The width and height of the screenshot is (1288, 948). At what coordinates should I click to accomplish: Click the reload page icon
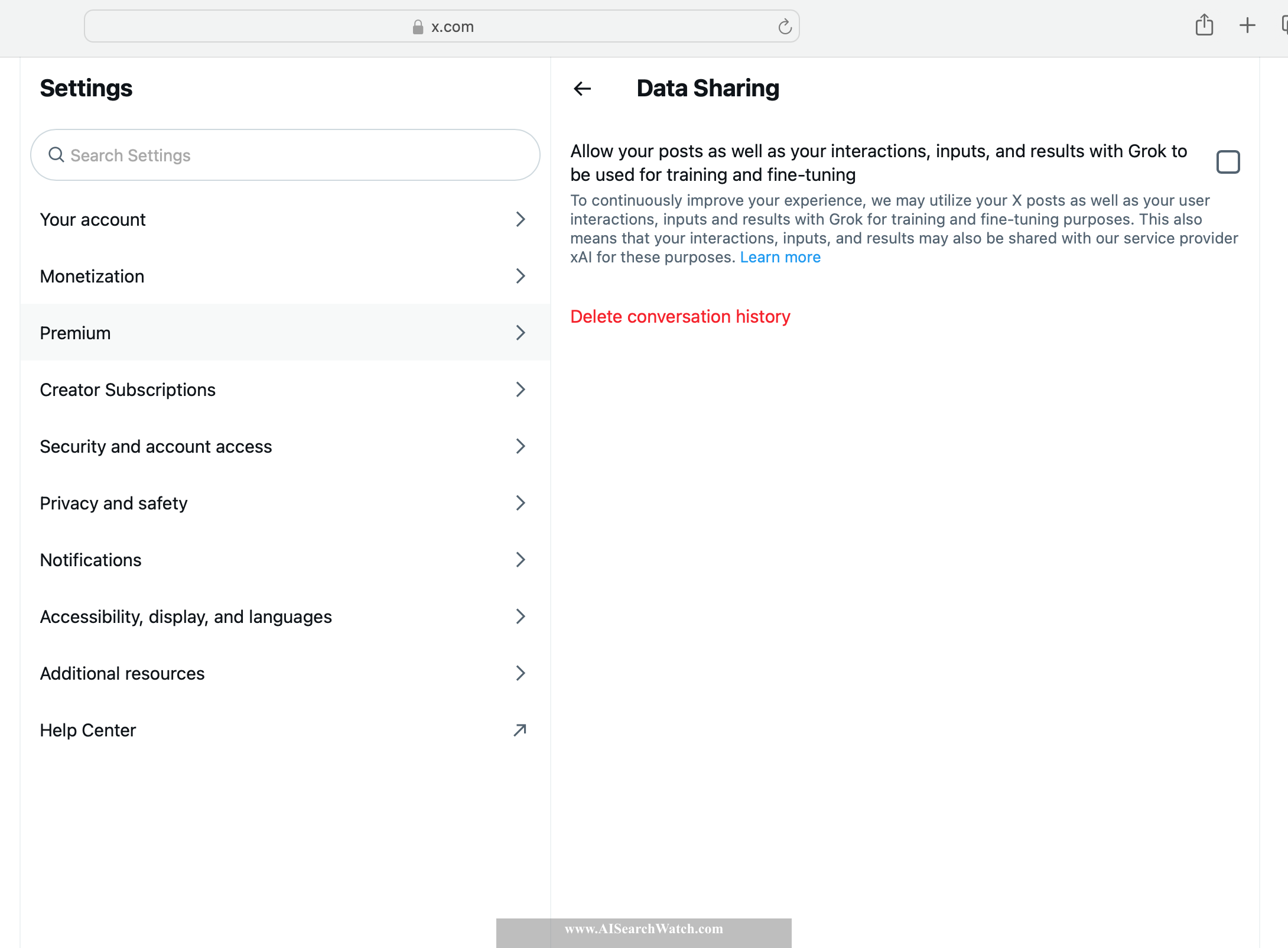[x=788, y=27]
